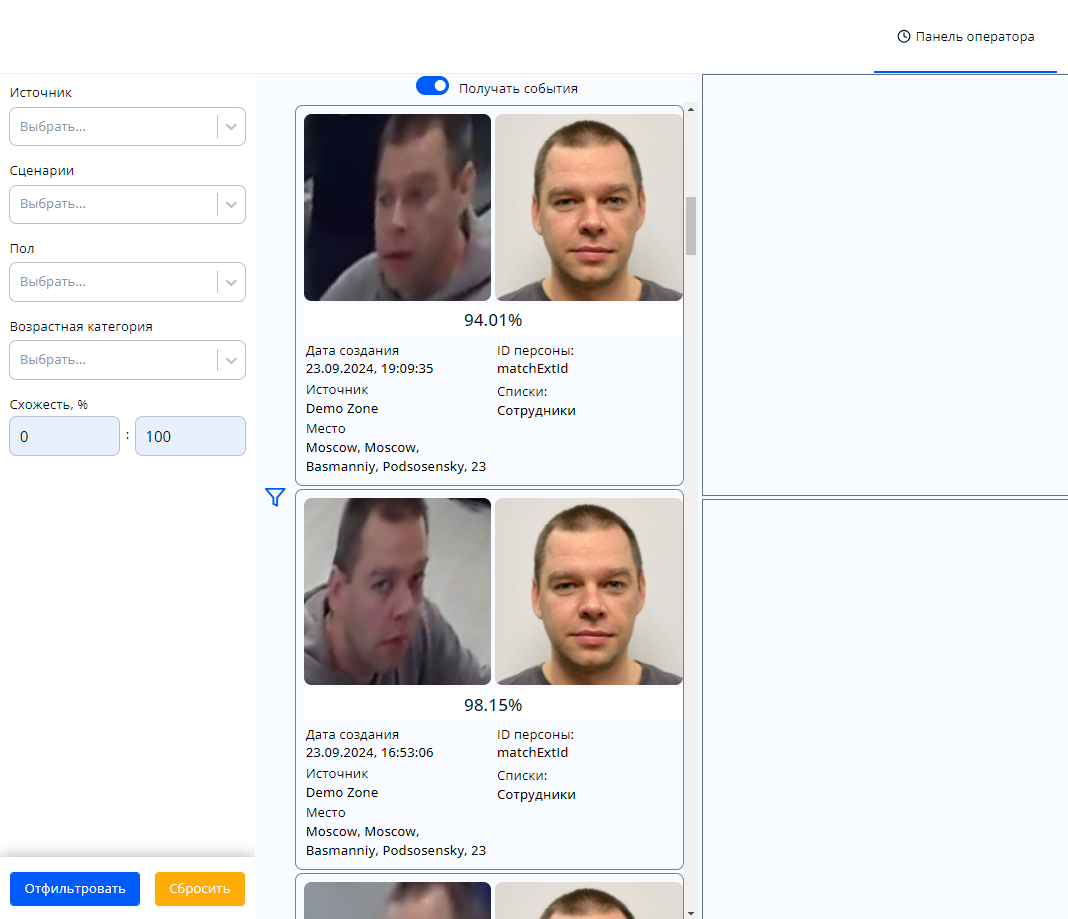Click the chevron arrow of Сценарии selector

click(232, 204)
